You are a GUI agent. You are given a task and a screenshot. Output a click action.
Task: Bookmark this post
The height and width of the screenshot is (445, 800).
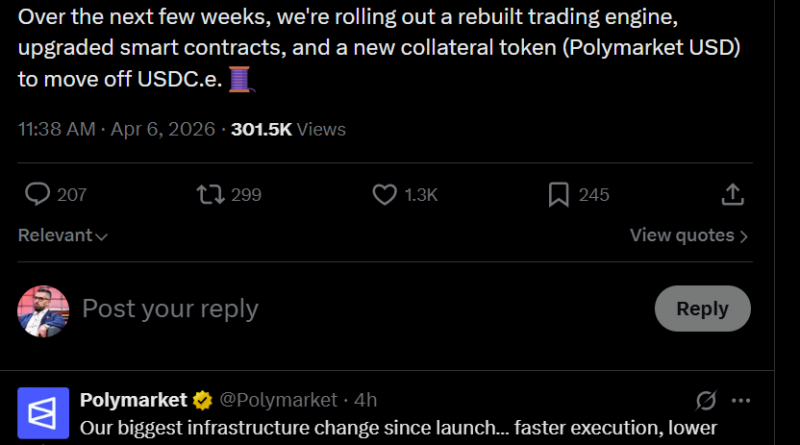[x=558, y=194]
